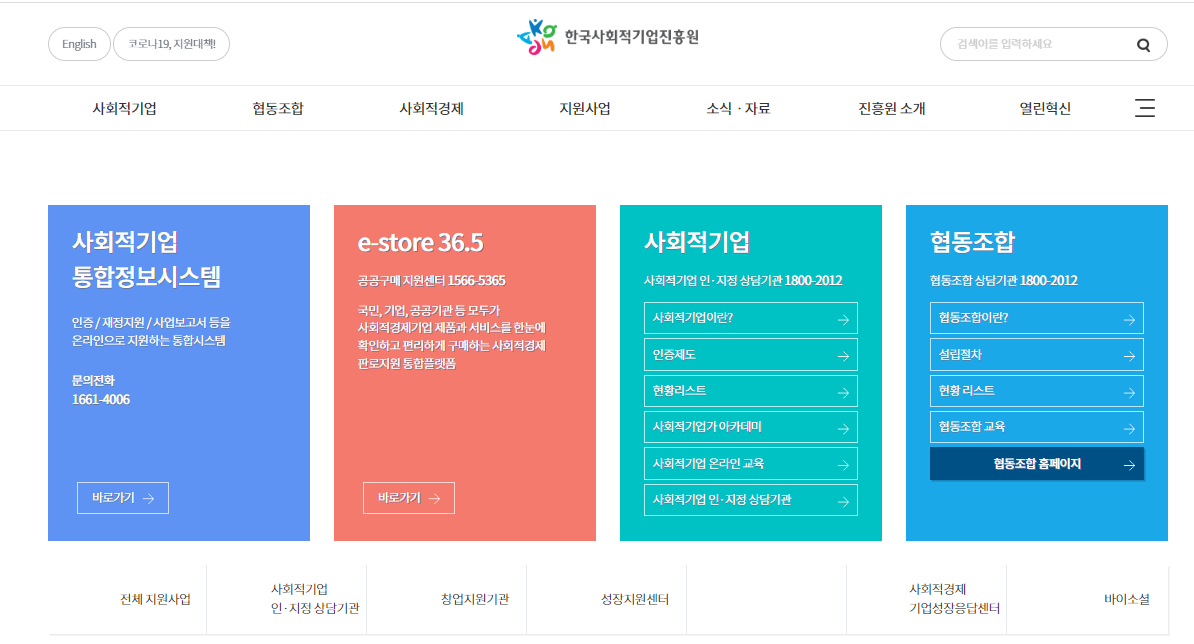Click 사회적기업 통합정보시스템 card title
The width and height of the screenshot is (1194, 644).
146,259
